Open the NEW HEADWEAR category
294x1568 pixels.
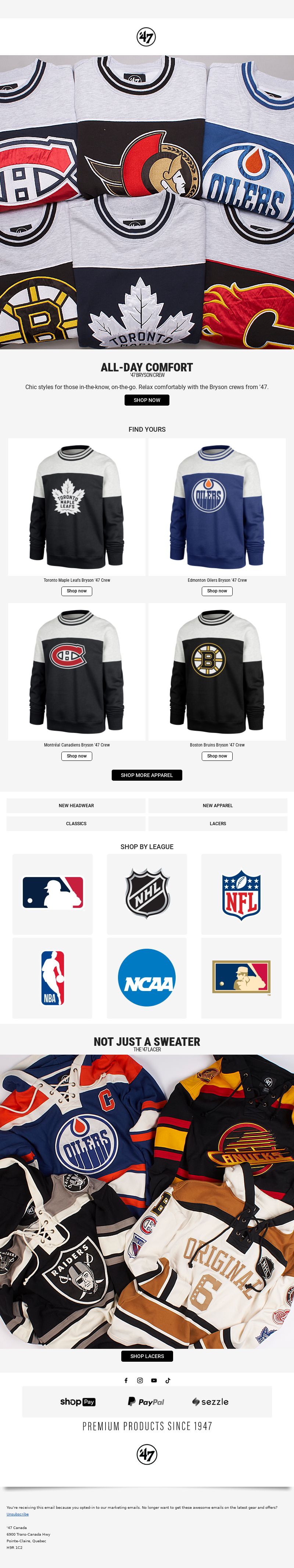(76, 805)
